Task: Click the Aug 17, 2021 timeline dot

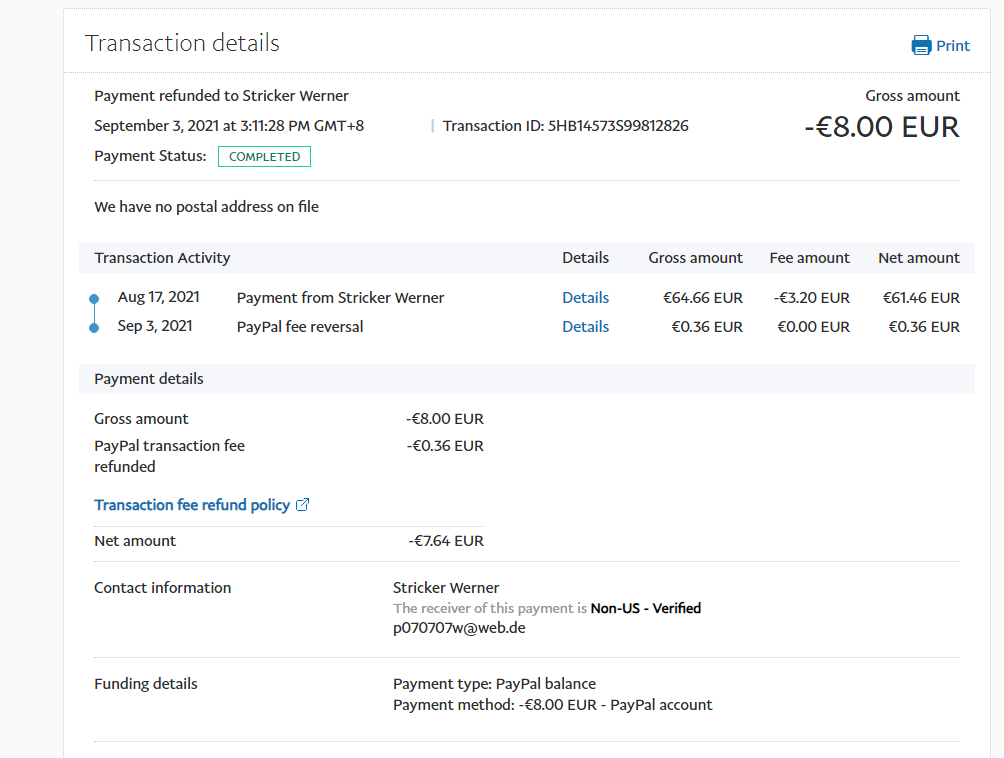Action: tap(94, 299)
